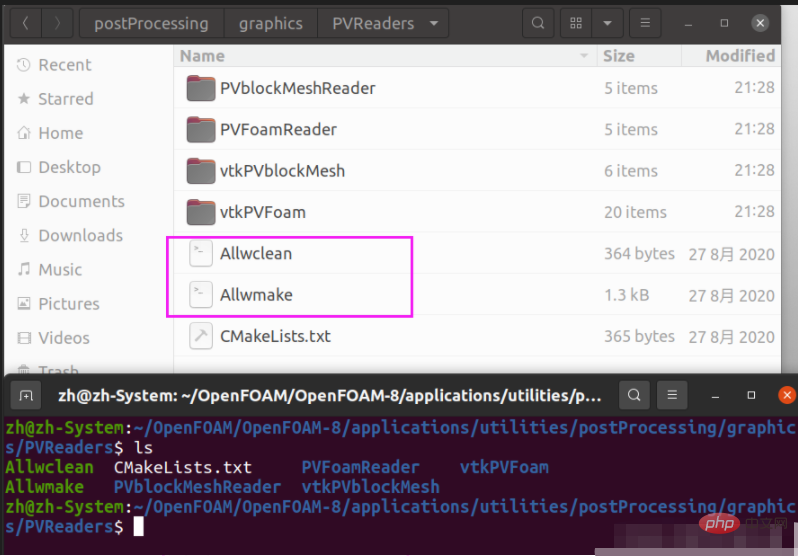Open view options dropdown arrow
The width and height of the screenshot is (798, 556).
click(x=607, y=23)
